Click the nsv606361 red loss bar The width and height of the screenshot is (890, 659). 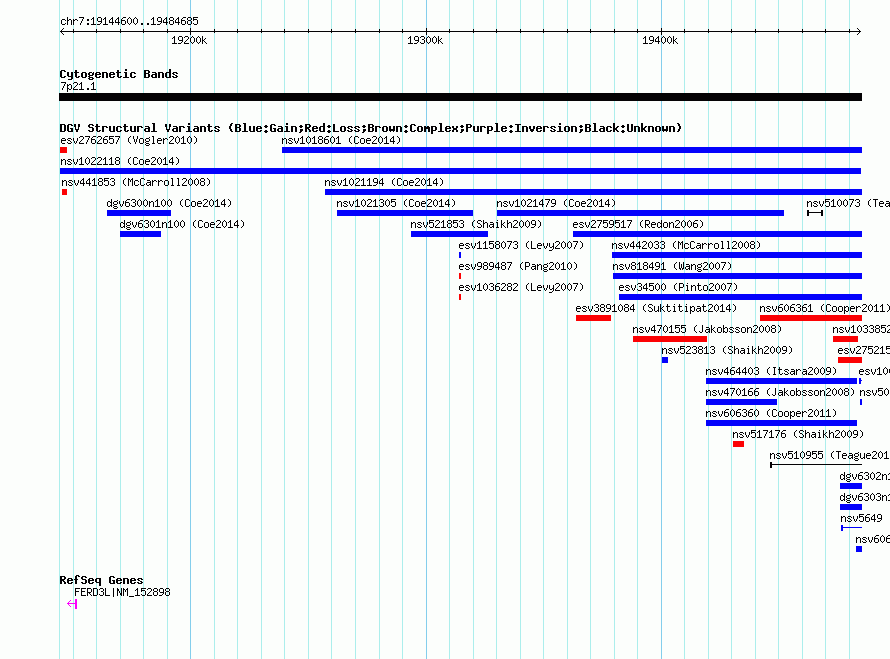(x=811, y=318)
